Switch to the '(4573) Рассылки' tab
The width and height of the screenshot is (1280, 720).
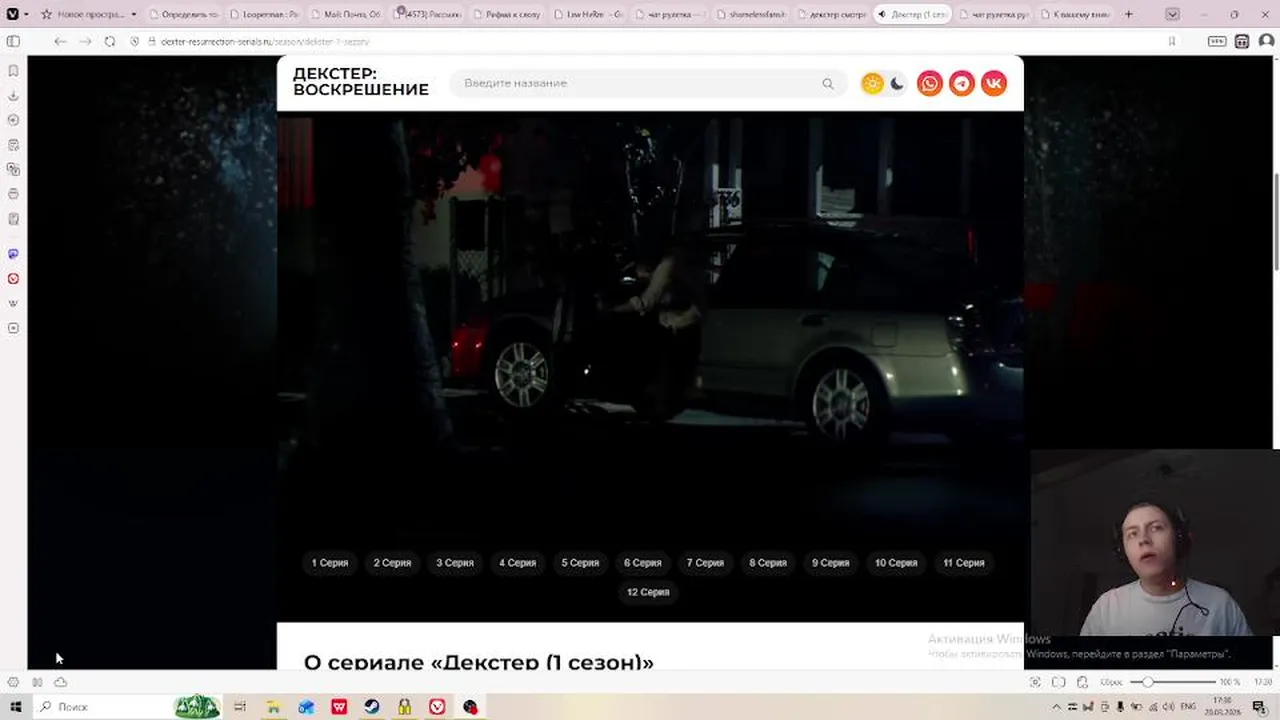pos(428,14)
